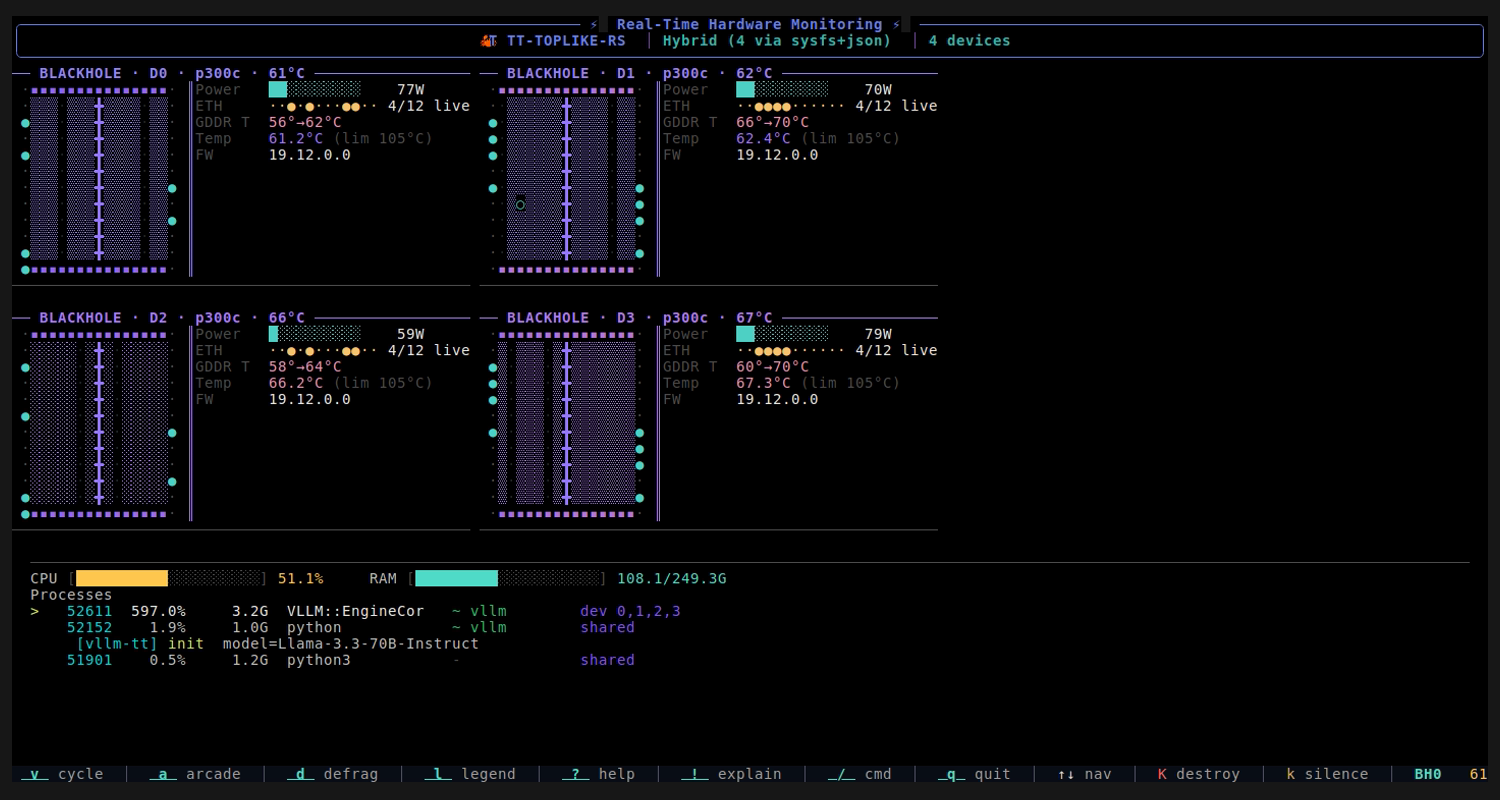Click 'dev 0,1,2,3' device assignment
This screenshot has height=800, width=1500.
[x=630, y=611]
